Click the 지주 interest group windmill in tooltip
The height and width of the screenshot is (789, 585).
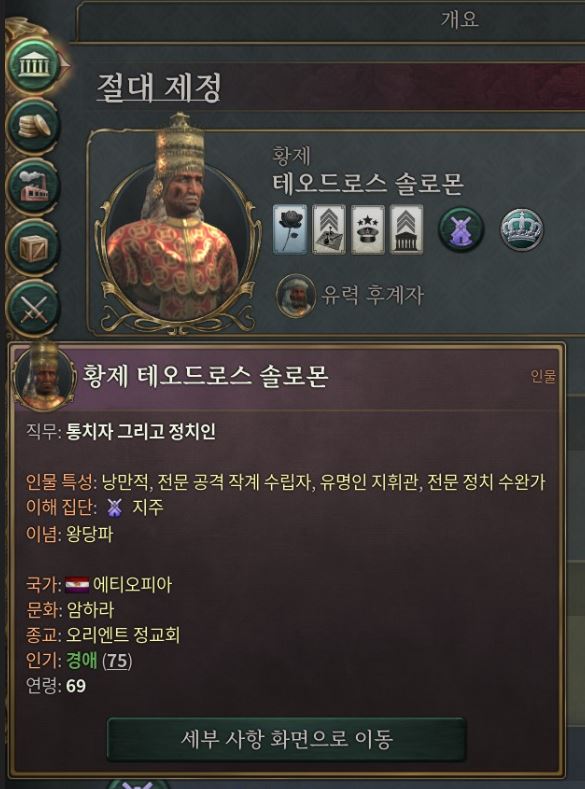pyautogui.click(x=115, y=508)
